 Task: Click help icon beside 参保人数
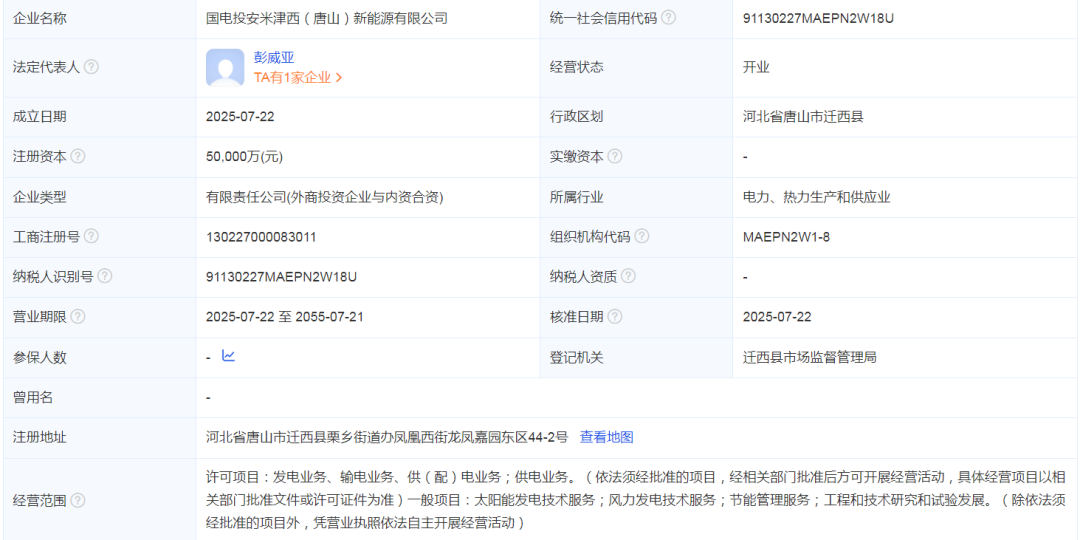78,357
